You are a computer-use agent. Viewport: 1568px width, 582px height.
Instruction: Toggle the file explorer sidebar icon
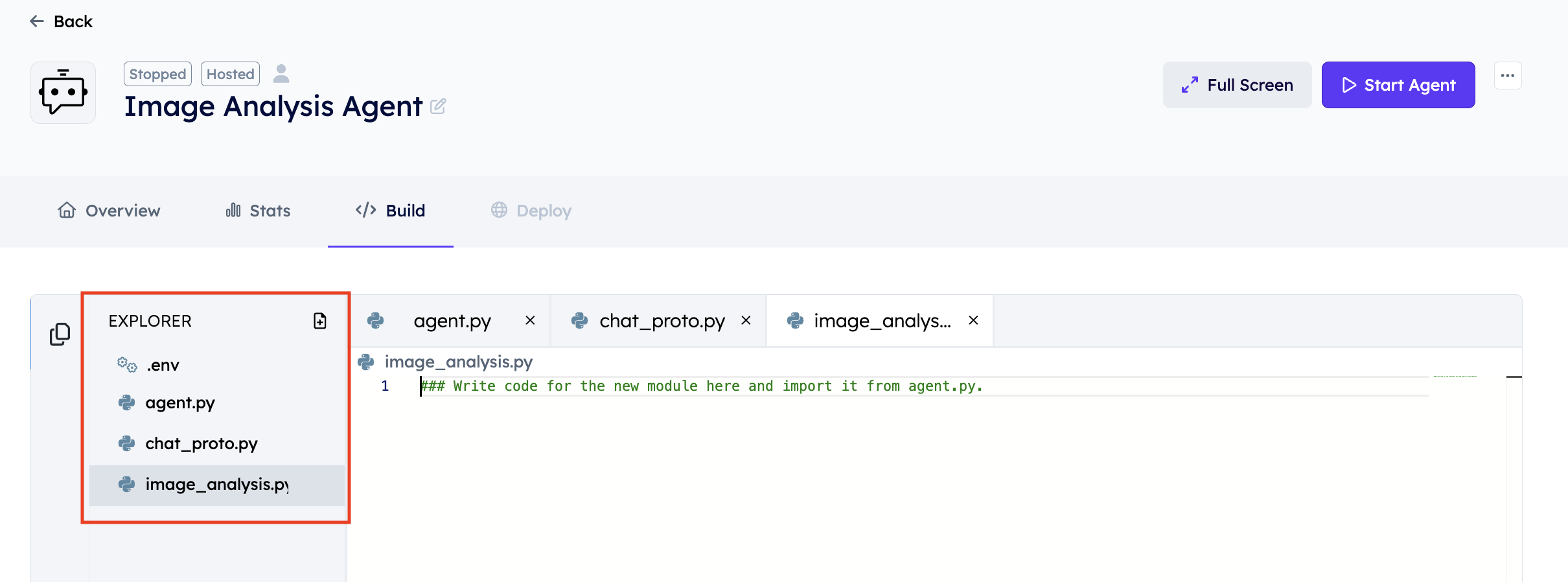(x=60, y=334)
